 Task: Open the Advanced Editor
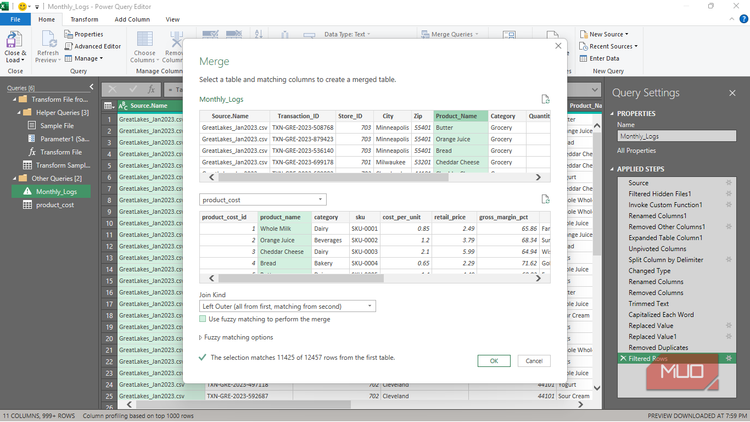92,46
